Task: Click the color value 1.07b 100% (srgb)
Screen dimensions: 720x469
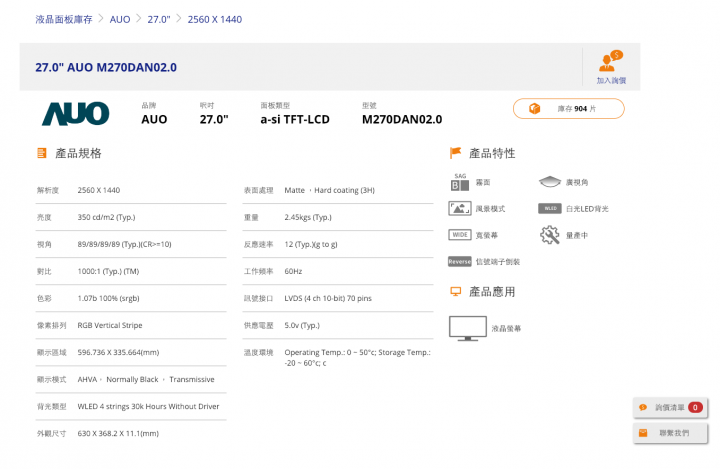Action: (108, 299)
